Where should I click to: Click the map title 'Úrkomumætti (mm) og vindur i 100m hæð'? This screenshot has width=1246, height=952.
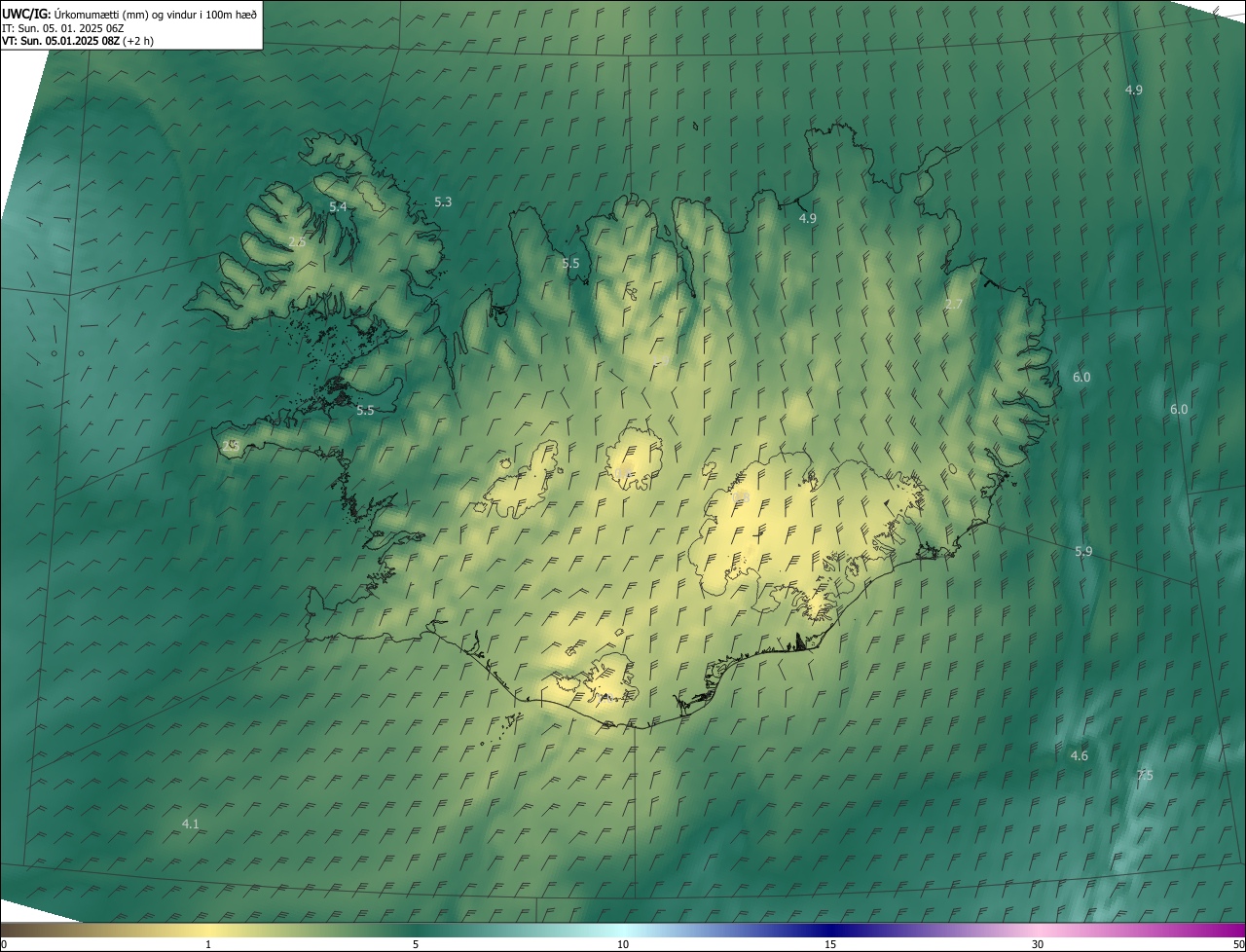(x=156, y=14)
